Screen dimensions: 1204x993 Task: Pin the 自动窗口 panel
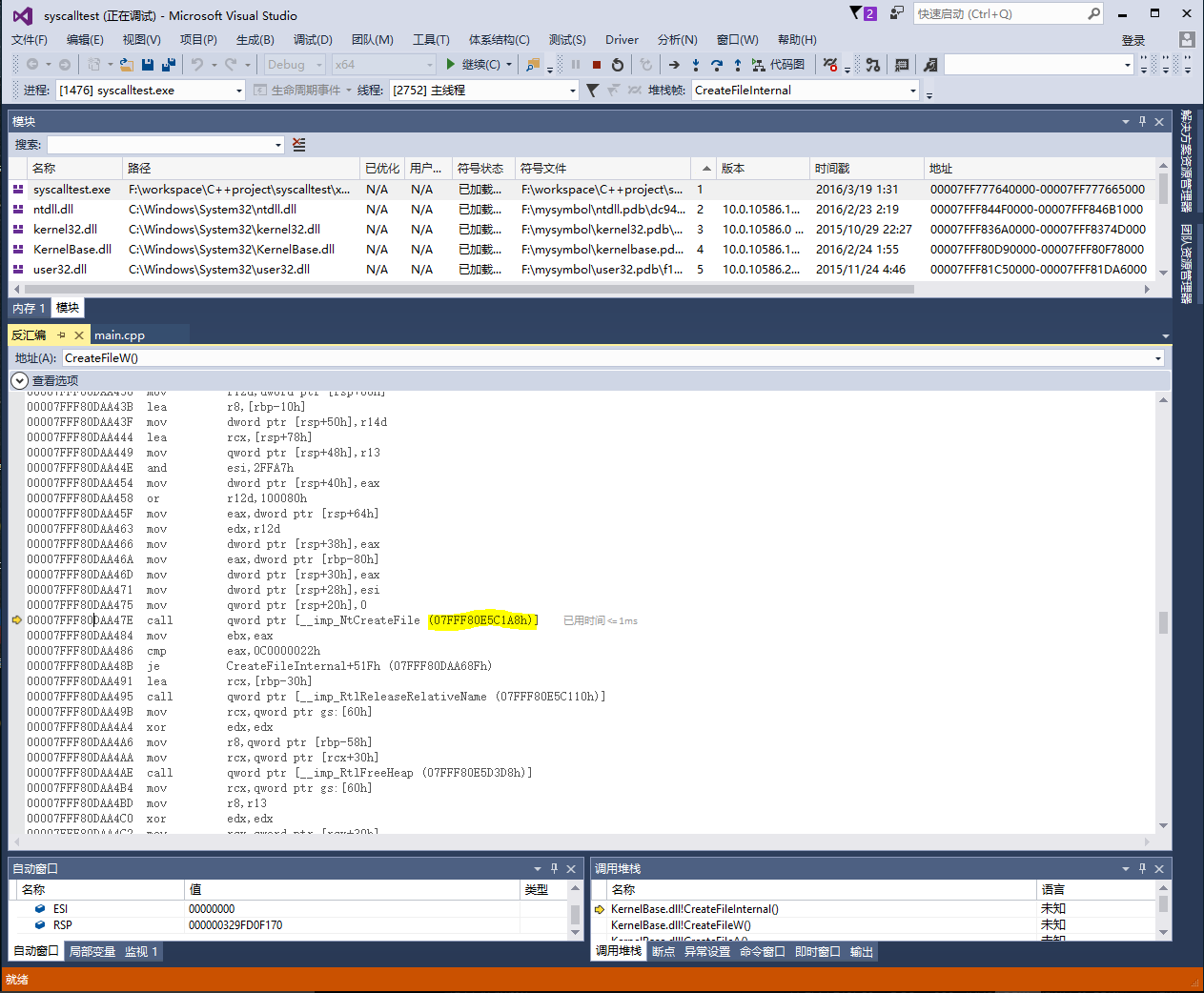tap(554, 868)
